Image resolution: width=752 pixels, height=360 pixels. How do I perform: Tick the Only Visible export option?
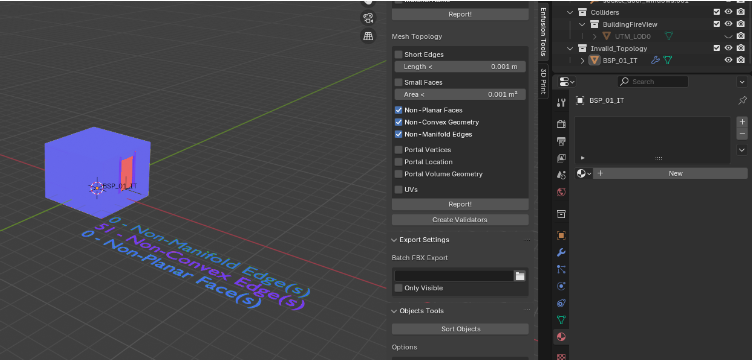398,288
